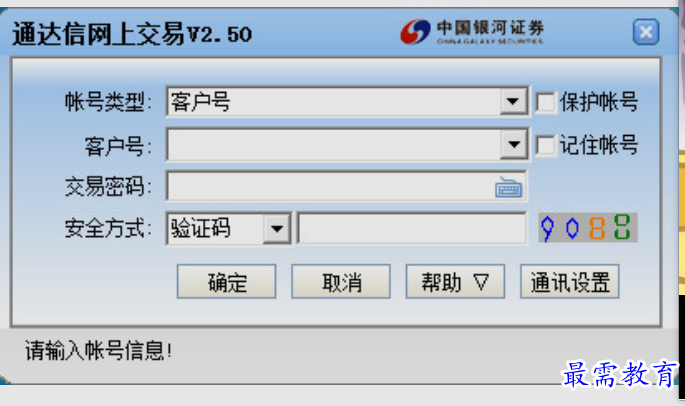Viewport: 685px width, 406px height.
Task: Open the soft keyboard icon in password field
Action: [508, 187]
